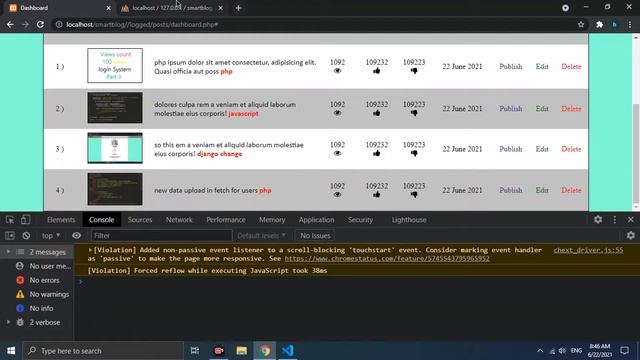Reload the dashboard page
Image resolution: width=640 pixels, height=360 pixels.
tap(40, 24)
